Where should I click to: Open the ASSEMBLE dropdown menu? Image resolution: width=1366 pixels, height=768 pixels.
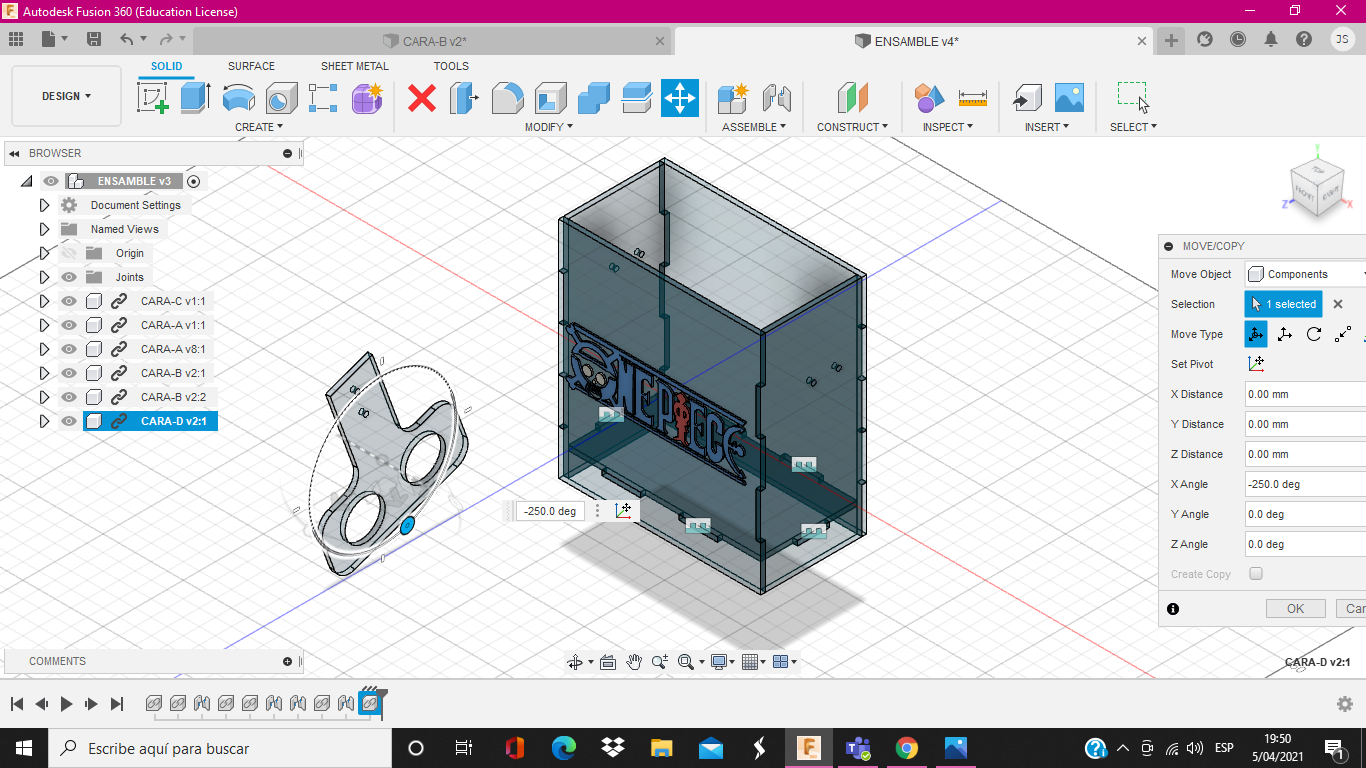tap(754, 127)
